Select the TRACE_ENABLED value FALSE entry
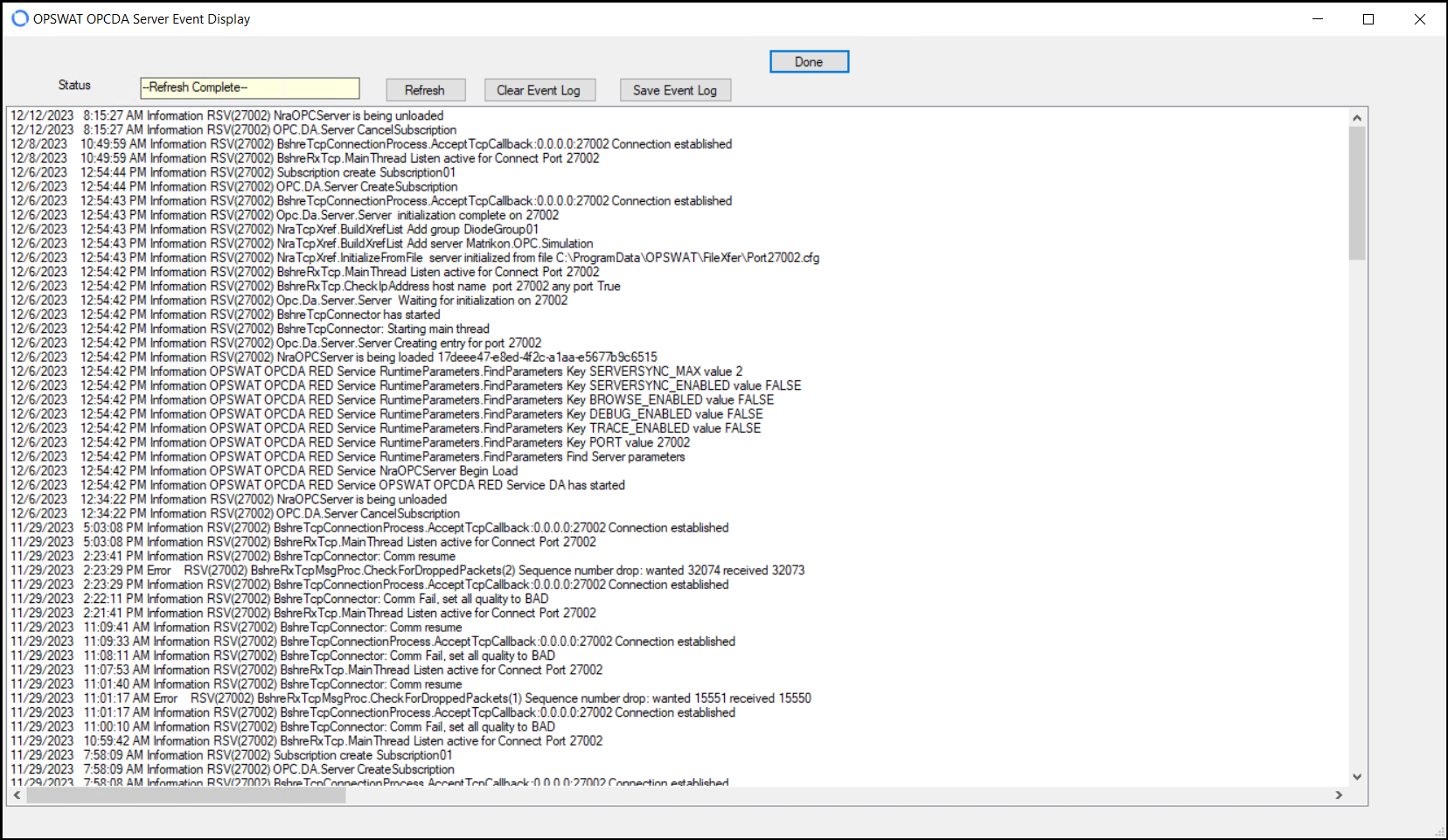1448x840 pixels. click(x=386, y=428)
